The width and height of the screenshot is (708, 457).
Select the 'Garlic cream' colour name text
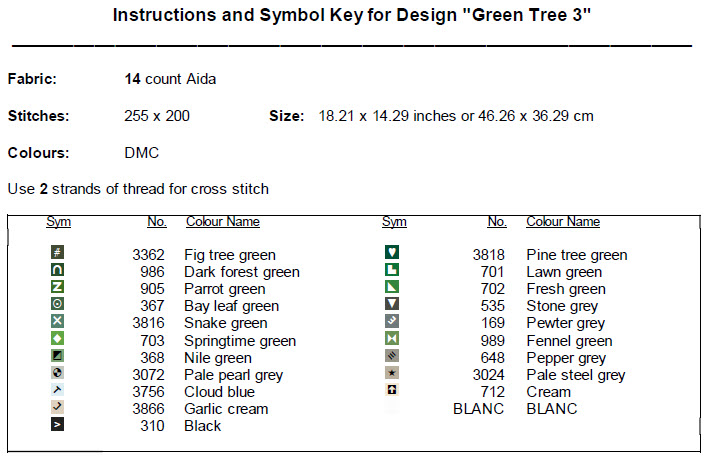pos(226,409)
